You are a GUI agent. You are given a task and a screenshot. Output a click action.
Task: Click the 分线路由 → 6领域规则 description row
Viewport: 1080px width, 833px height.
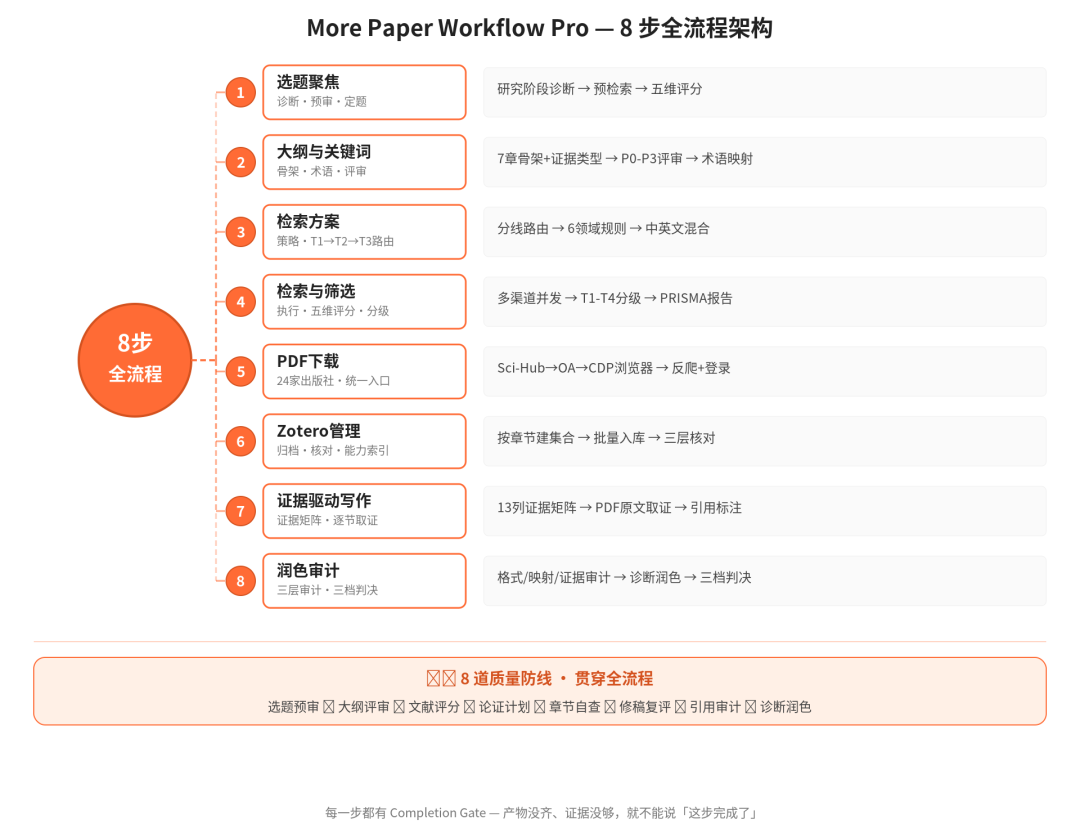click(765, 232)
